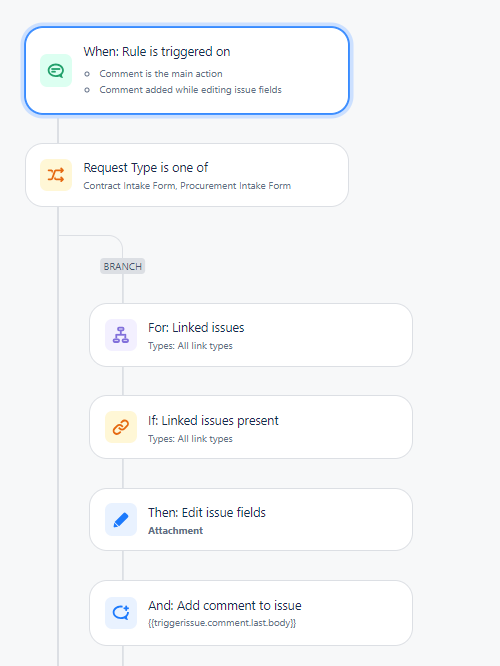This screenshot has width=500, height=666.
Task: Select the 'Then: Edit issue fields' action
Action: coord(251,519)
